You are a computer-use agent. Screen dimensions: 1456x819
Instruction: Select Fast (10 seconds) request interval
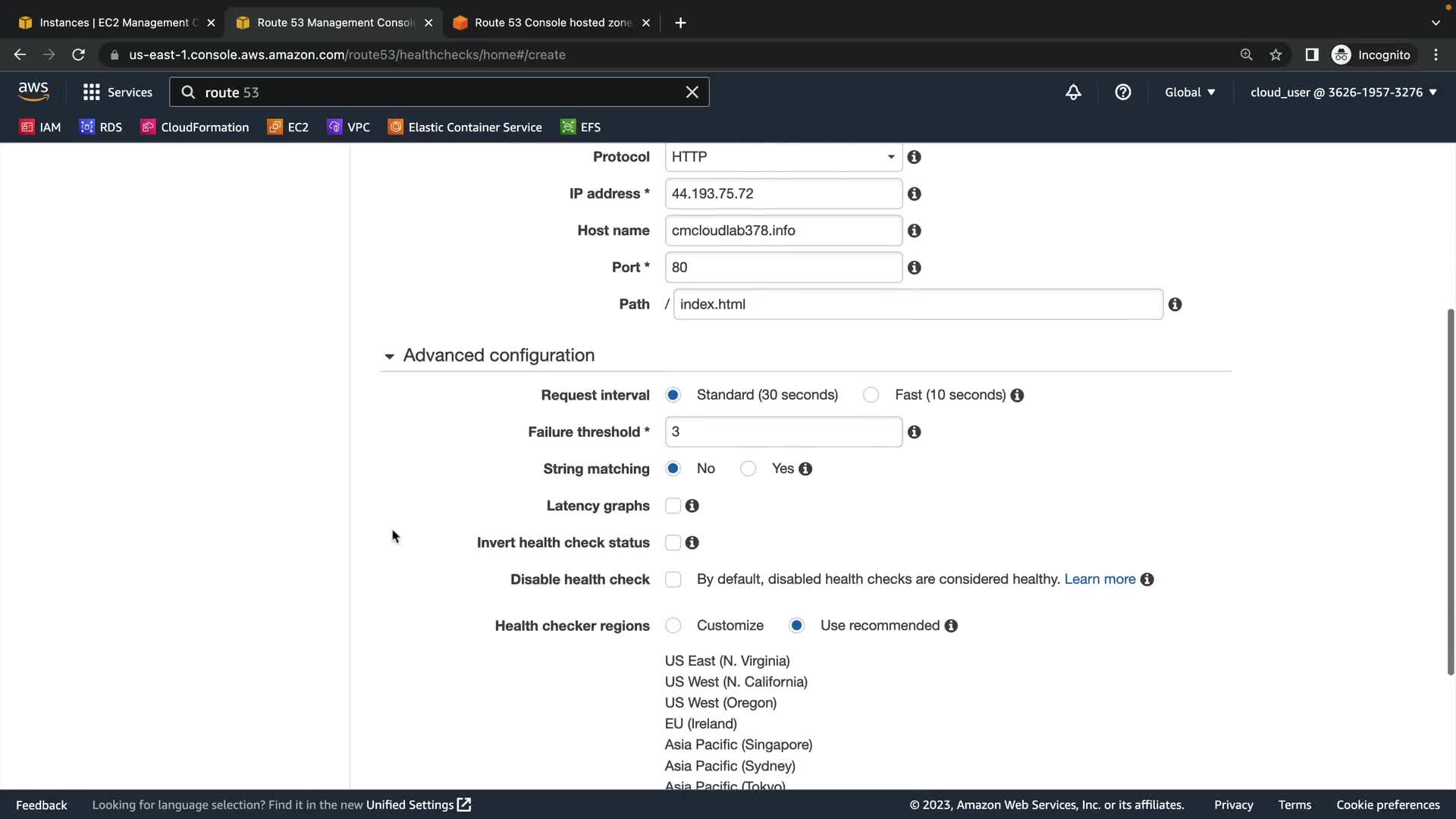871,395
